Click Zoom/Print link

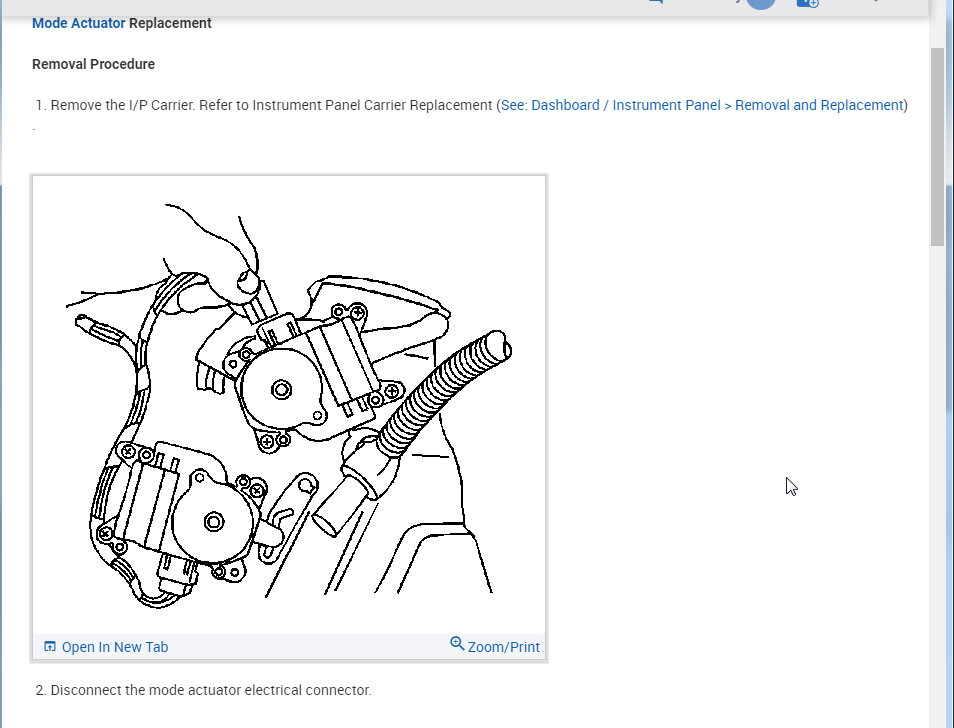coord(503,647)
